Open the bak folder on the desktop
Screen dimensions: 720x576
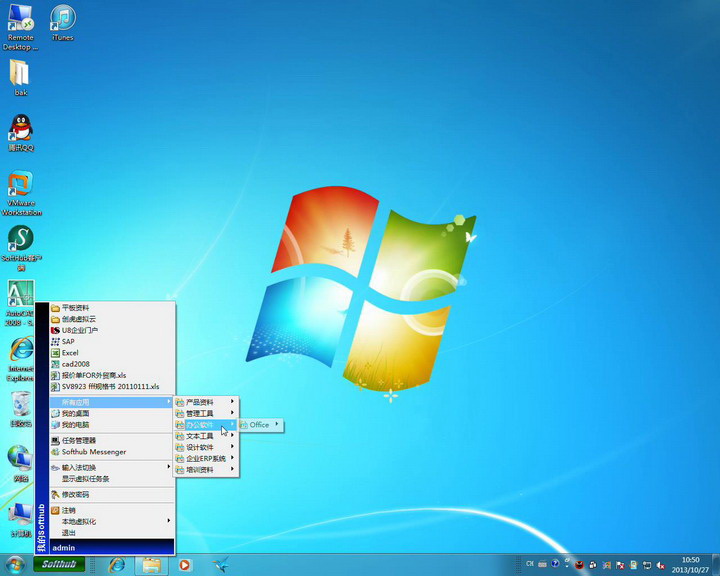coord(20,75)
